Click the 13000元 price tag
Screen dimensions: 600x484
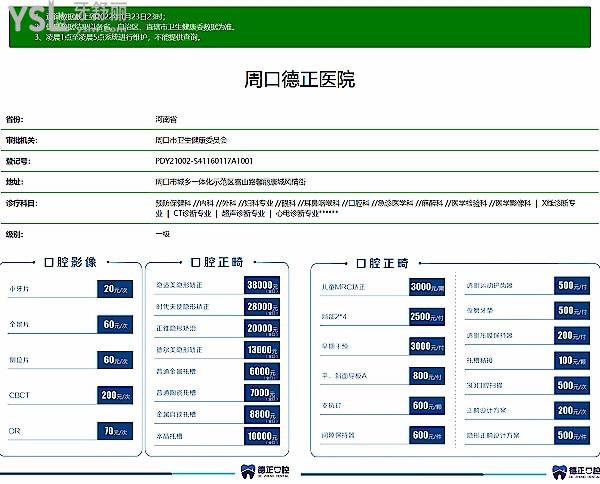tap(262, 350)
